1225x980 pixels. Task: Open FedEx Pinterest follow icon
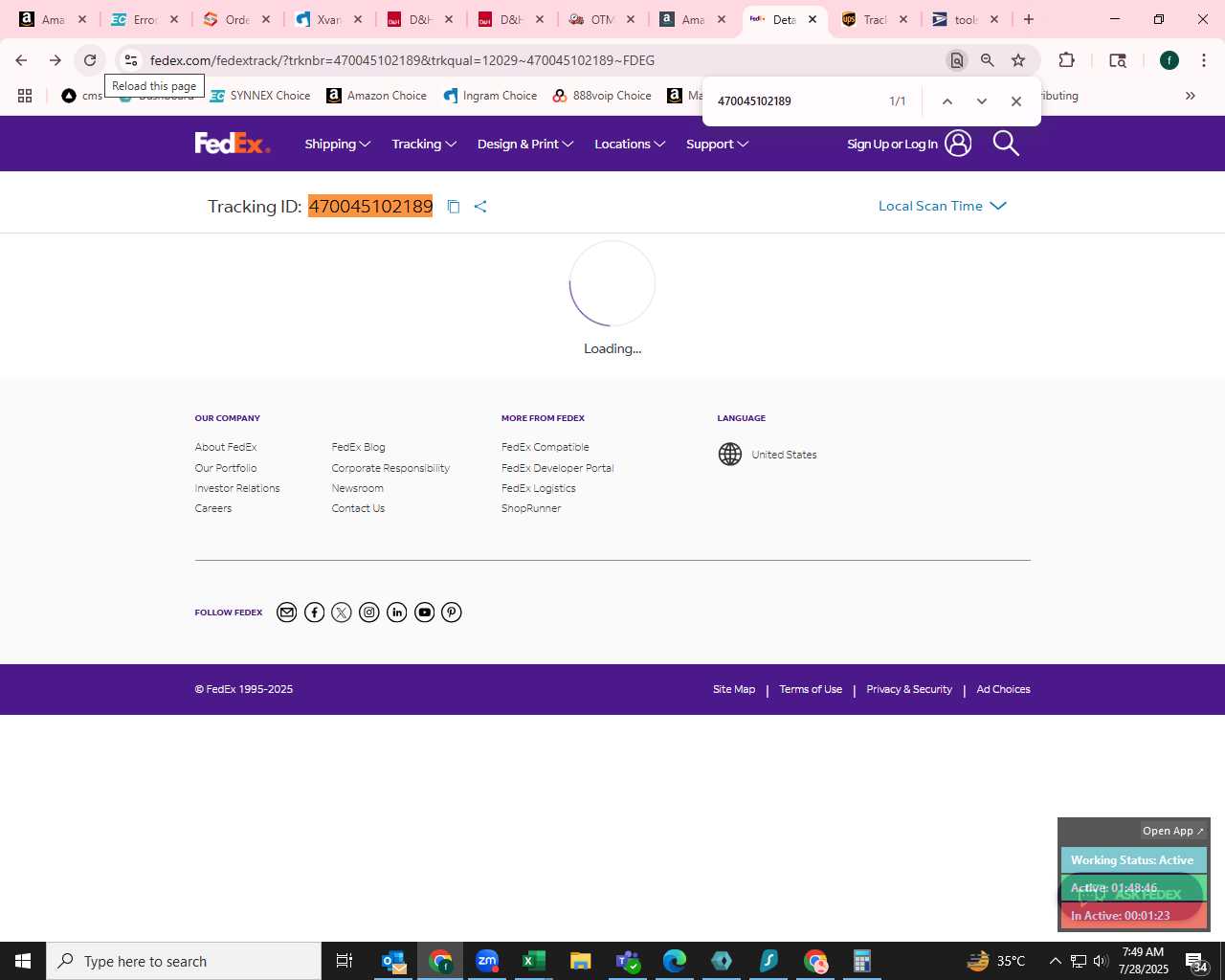452,612
